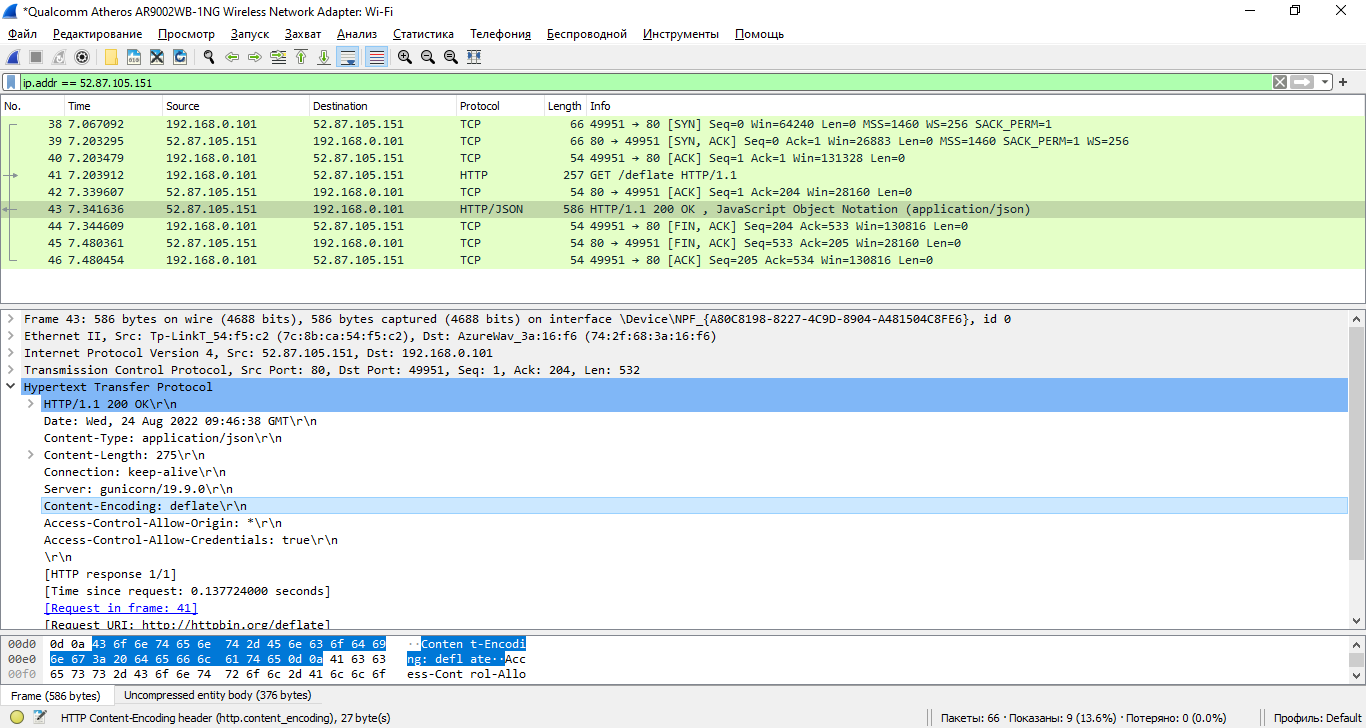
Task: Zoom in on packet text
Action: (x=405, y=57)
